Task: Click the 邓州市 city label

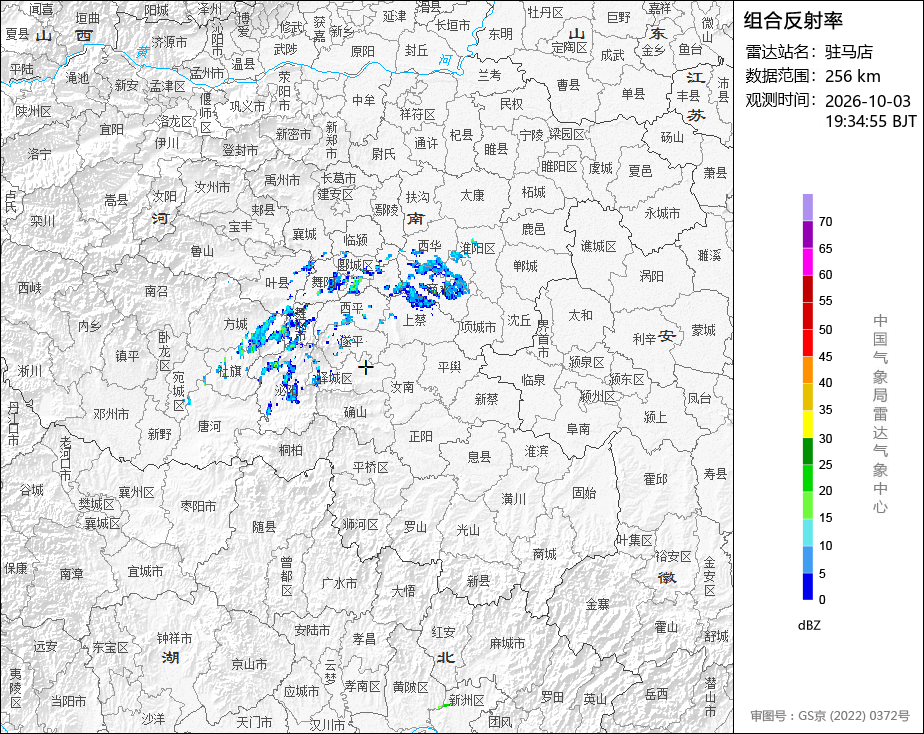Action: (x=111, y=414)
